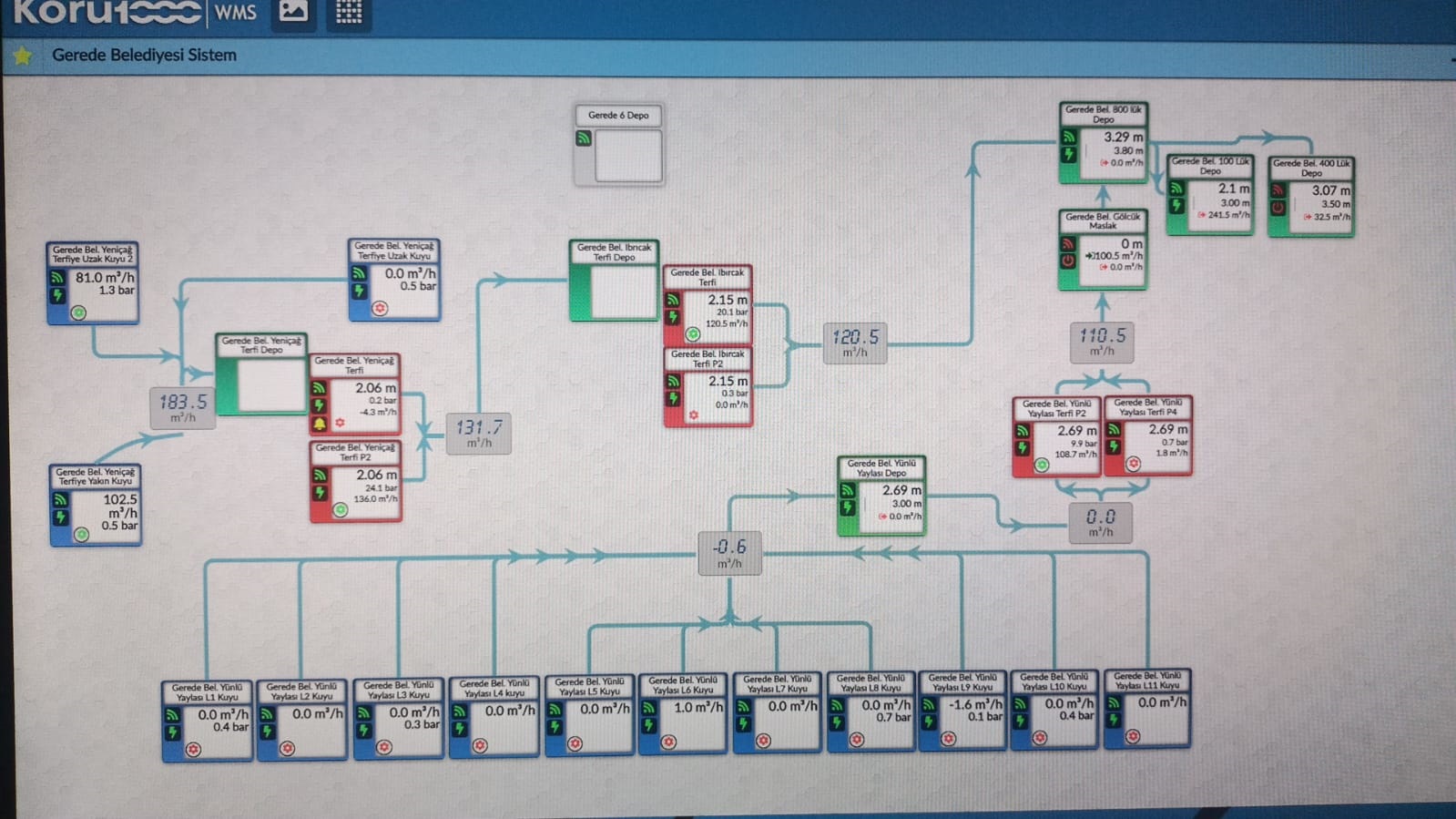Click 108.7 m³/h on Yünlü Yaylası Terfi P2
This screenshot has width=1456, height=819.
point(1076,454)
